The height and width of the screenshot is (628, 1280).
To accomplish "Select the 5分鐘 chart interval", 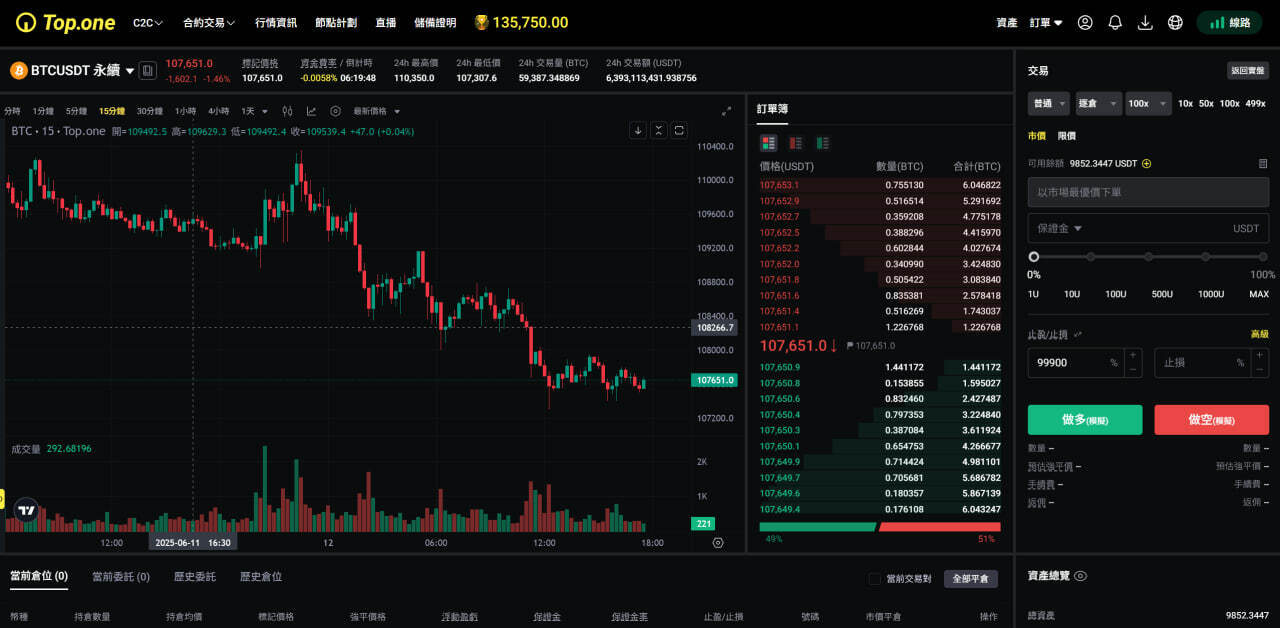I will tap(76, 111).
